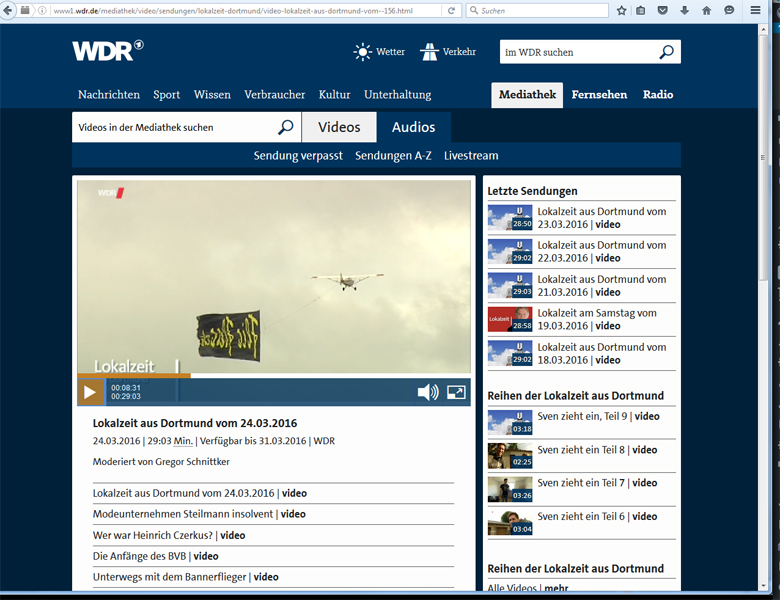780x600 pixels.
Task: Open Lokalzeit am Samstag vom 19.03.2016 thumbnail
Action: pos(510,319)
